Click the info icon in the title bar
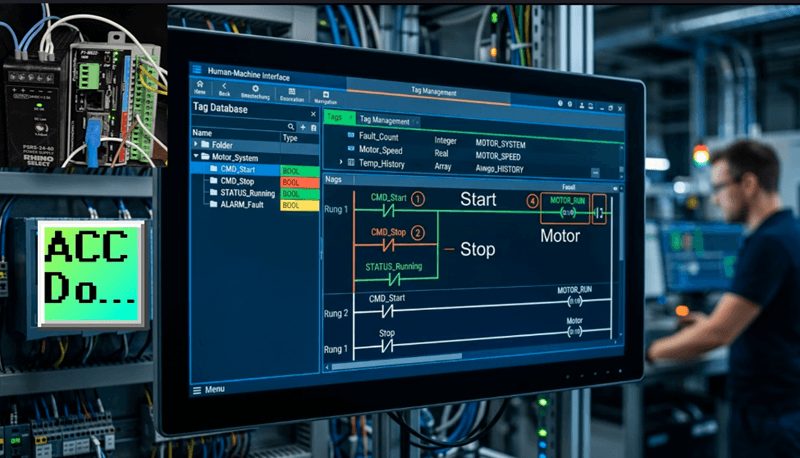Image resolution: width=800 pixels, height=458 pixels. [x=560, y=103]
